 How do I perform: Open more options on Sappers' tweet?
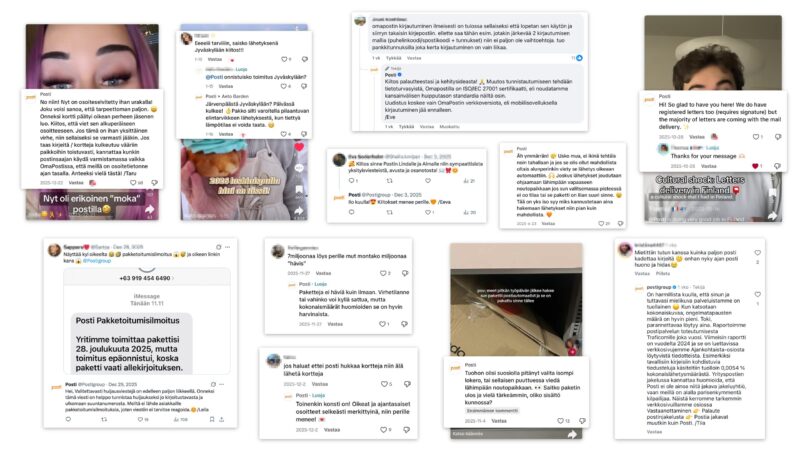(x=228, y=247)
